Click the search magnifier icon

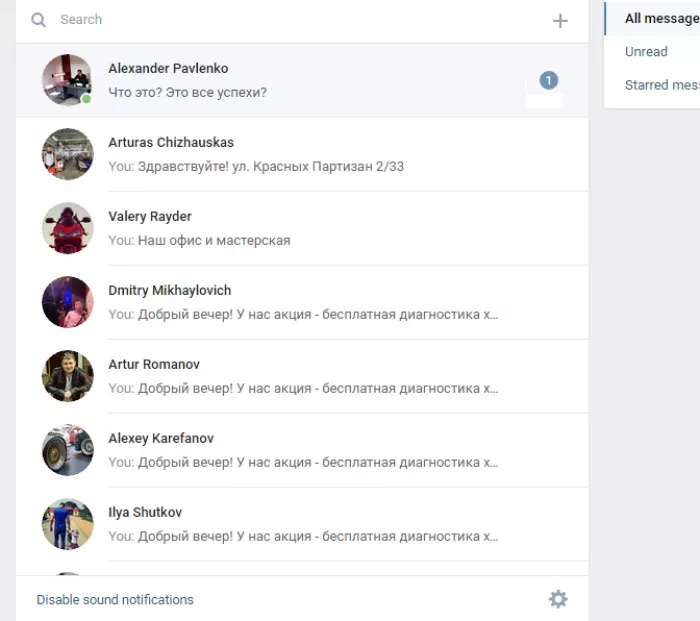tap(38, 20)
